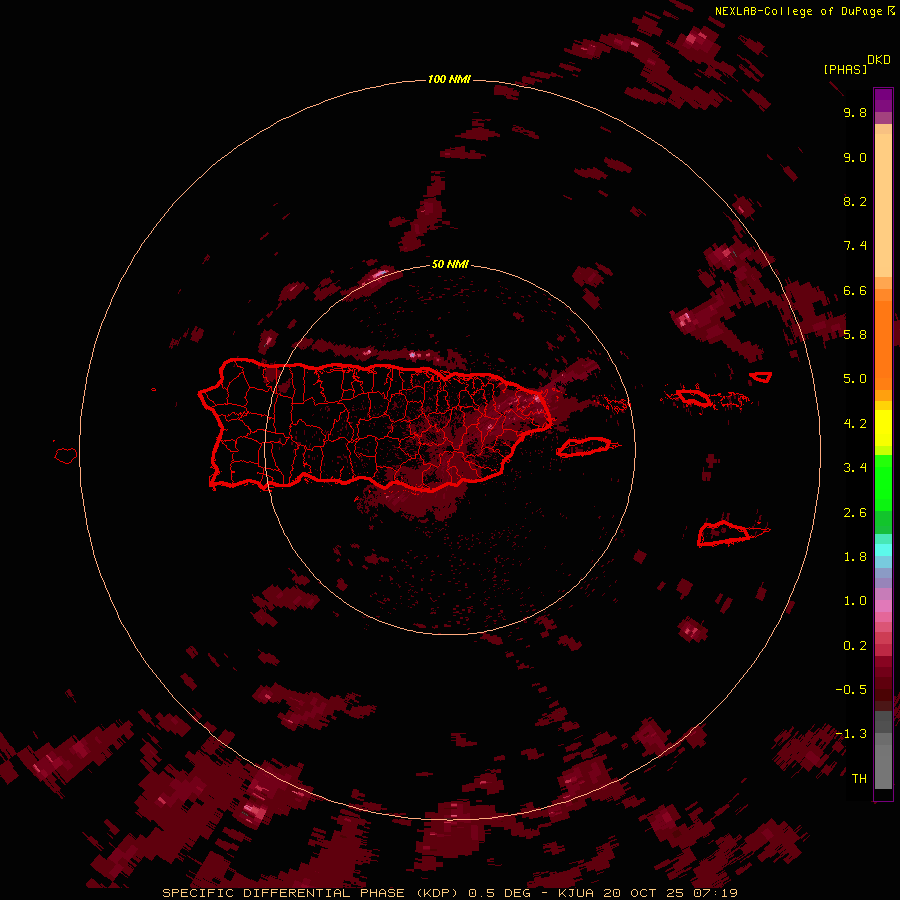Click the -0.5 color scale value
The width and height of the screenshot is (900, 900).
click(x=851, y=690)
